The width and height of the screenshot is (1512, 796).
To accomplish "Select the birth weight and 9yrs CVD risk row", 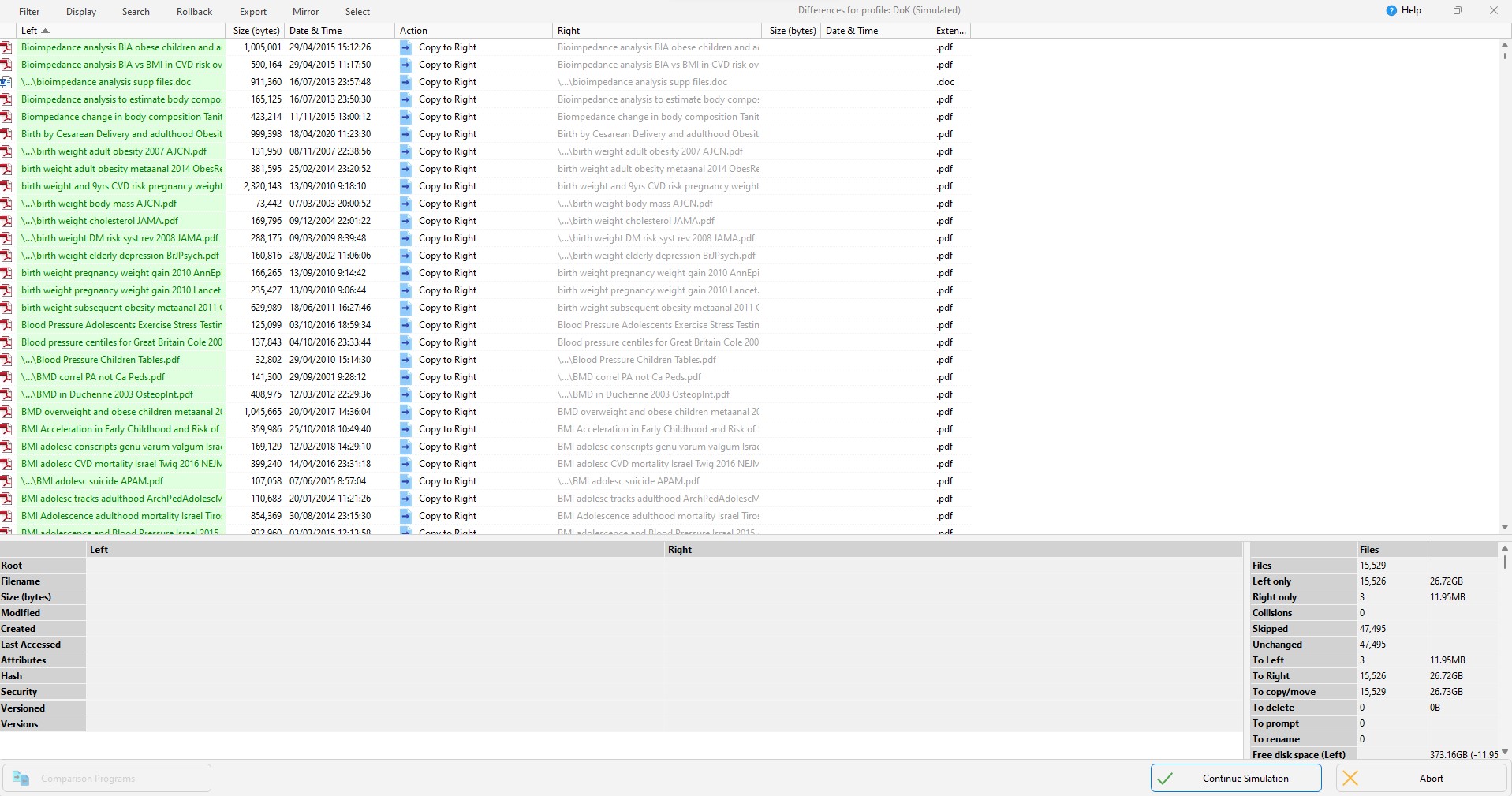I will tap(122, 186).
